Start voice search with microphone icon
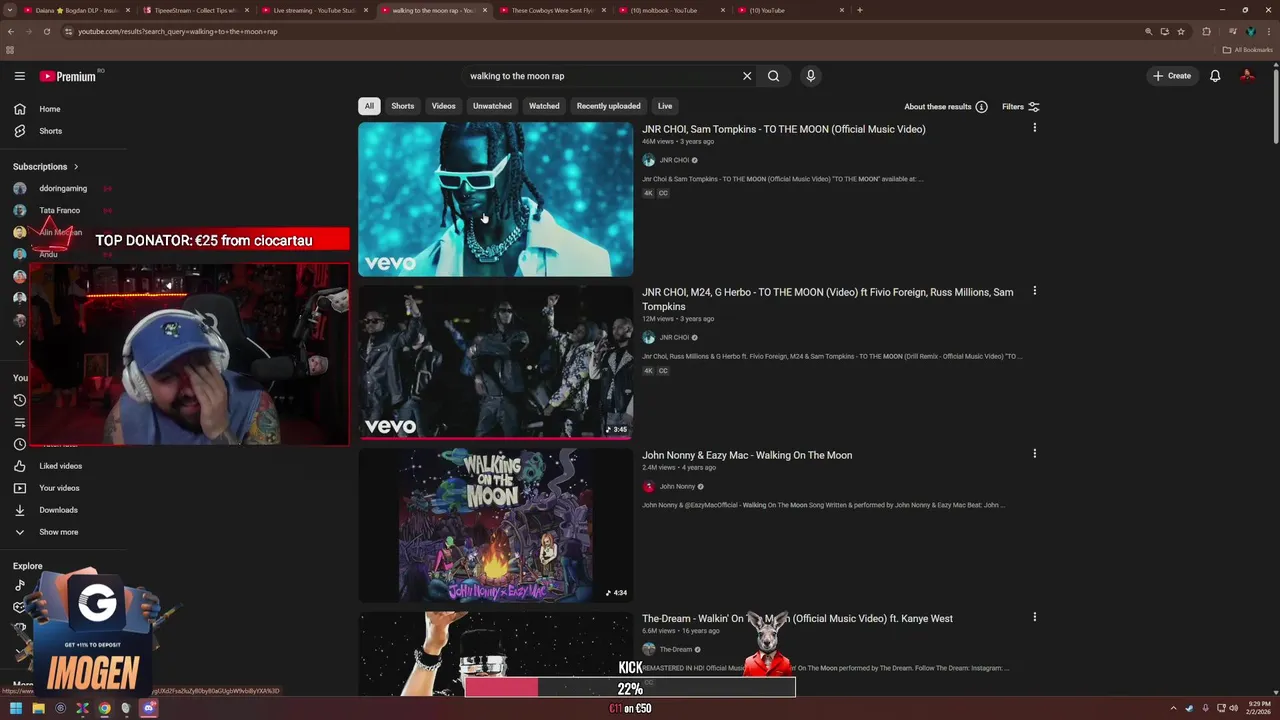The width and height of the screenshot is (1280, 720). [811, 76]
